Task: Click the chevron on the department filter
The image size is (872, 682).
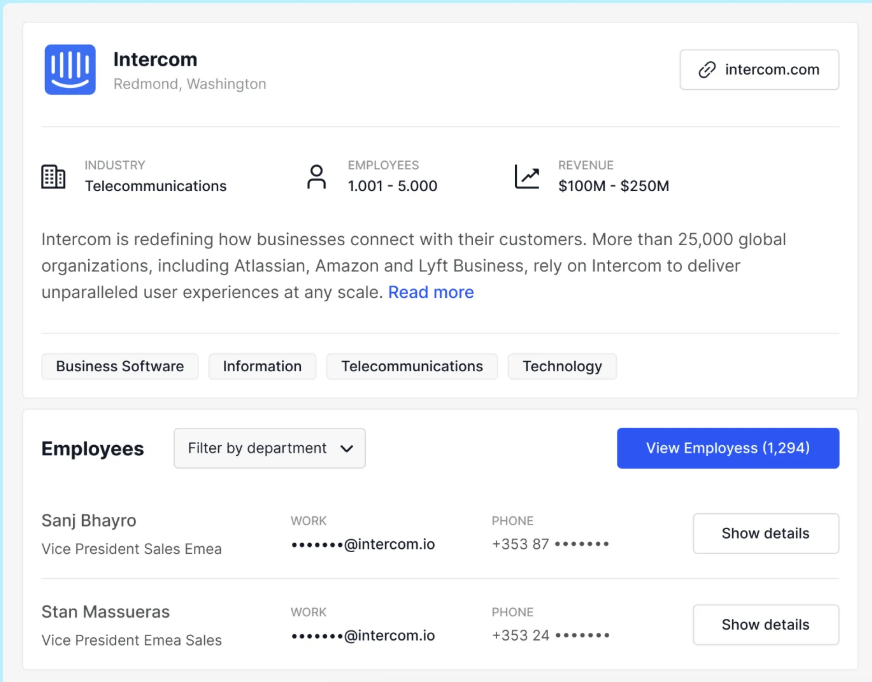Action: (x=347, y=448)
